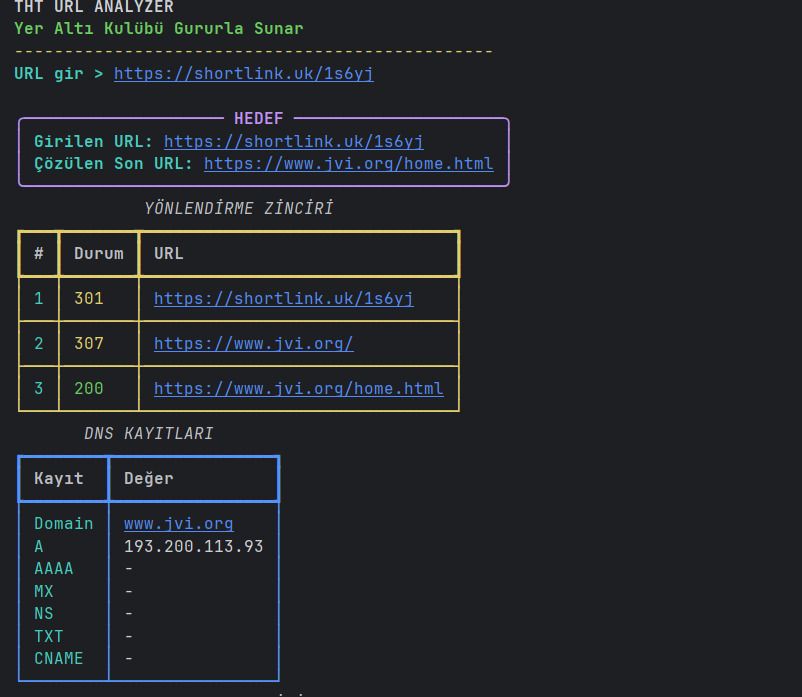Click the YÖNLENDİRME ZİNCİRİ table title
This screenshot has width=802, height=697.
pos(239,209)
